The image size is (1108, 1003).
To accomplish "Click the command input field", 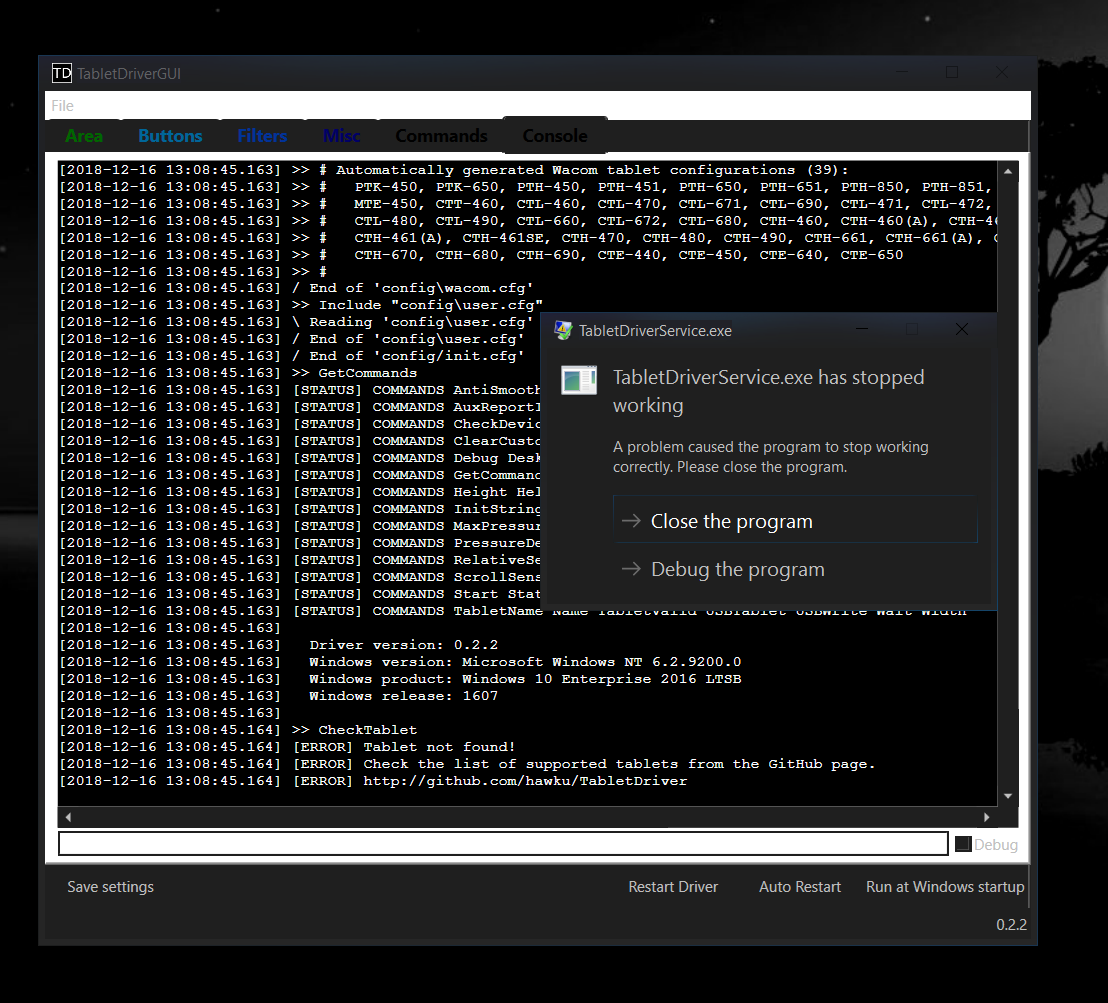I will coord(500,843).
